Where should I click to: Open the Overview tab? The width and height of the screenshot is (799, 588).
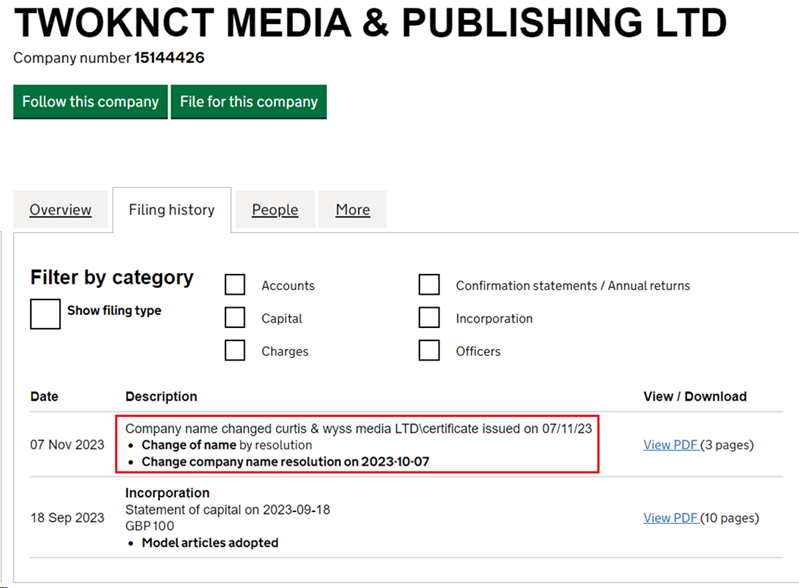point(60,209)
